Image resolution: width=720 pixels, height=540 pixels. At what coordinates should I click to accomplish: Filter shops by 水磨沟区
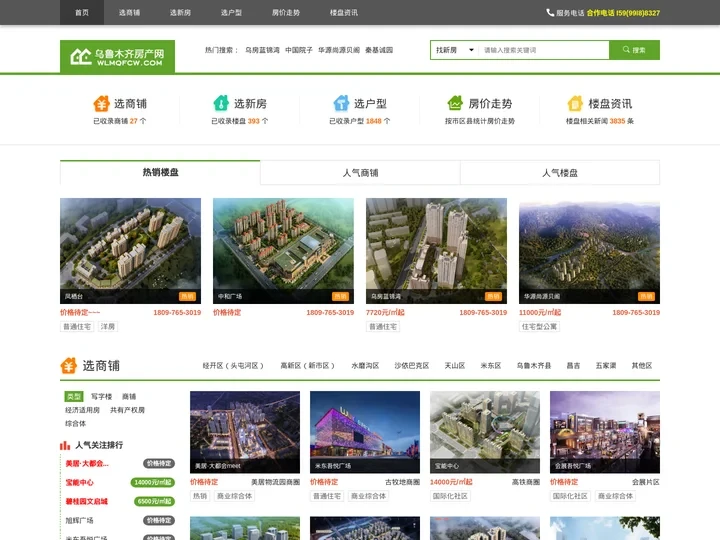click(365, 366)
